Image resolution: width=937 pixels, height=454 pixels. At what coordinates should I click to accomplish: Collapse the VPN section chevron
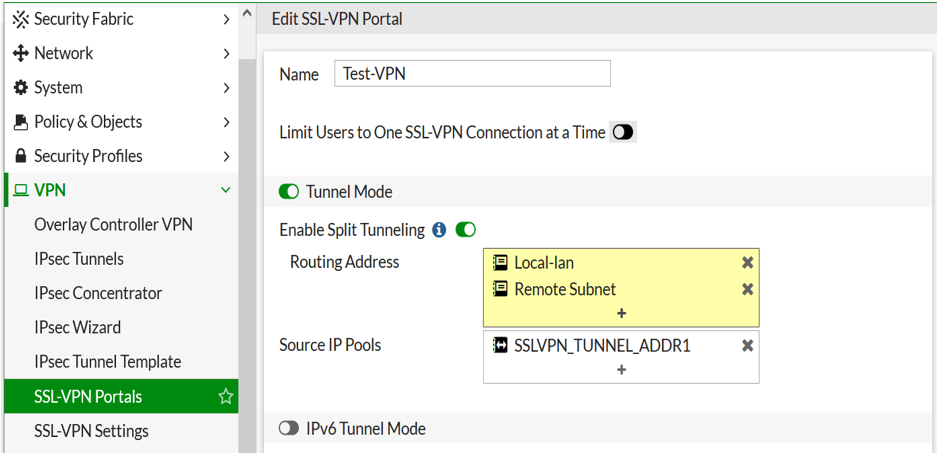tap(226, 190)
